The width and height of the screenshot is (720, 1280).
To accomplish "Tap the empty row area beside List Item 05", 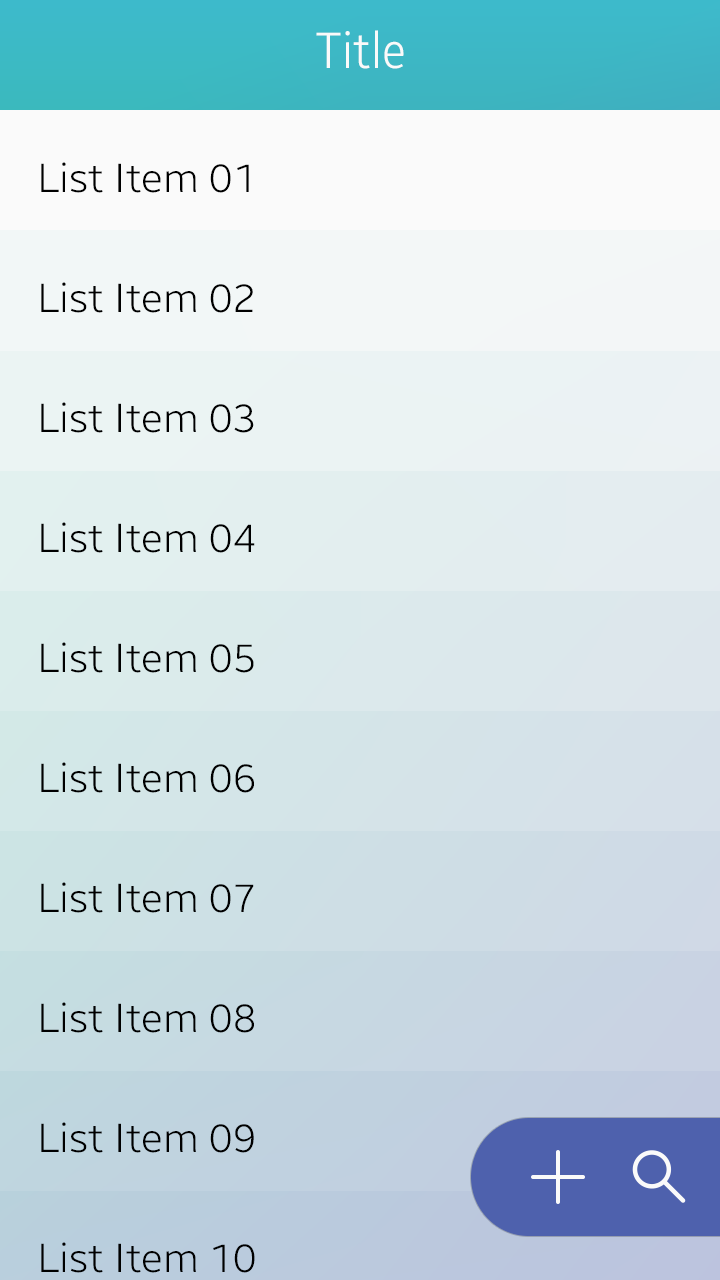I will pyautogui.click(x=500, y=659).
